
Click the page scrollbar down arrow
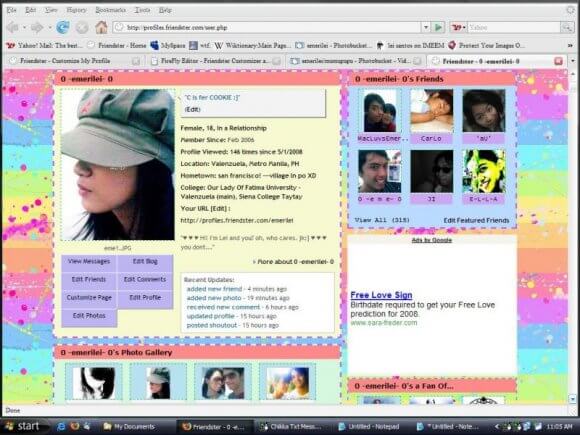573,399
